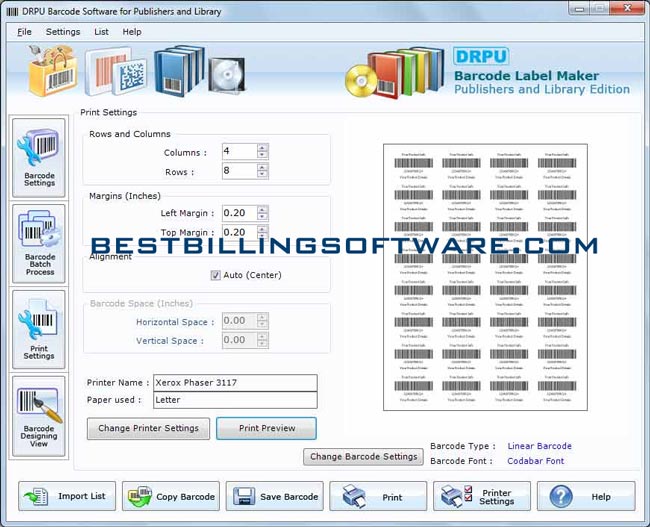The image size is (650, 527).
Task: Click the Help button with question mark
Action: pos(586,496)
